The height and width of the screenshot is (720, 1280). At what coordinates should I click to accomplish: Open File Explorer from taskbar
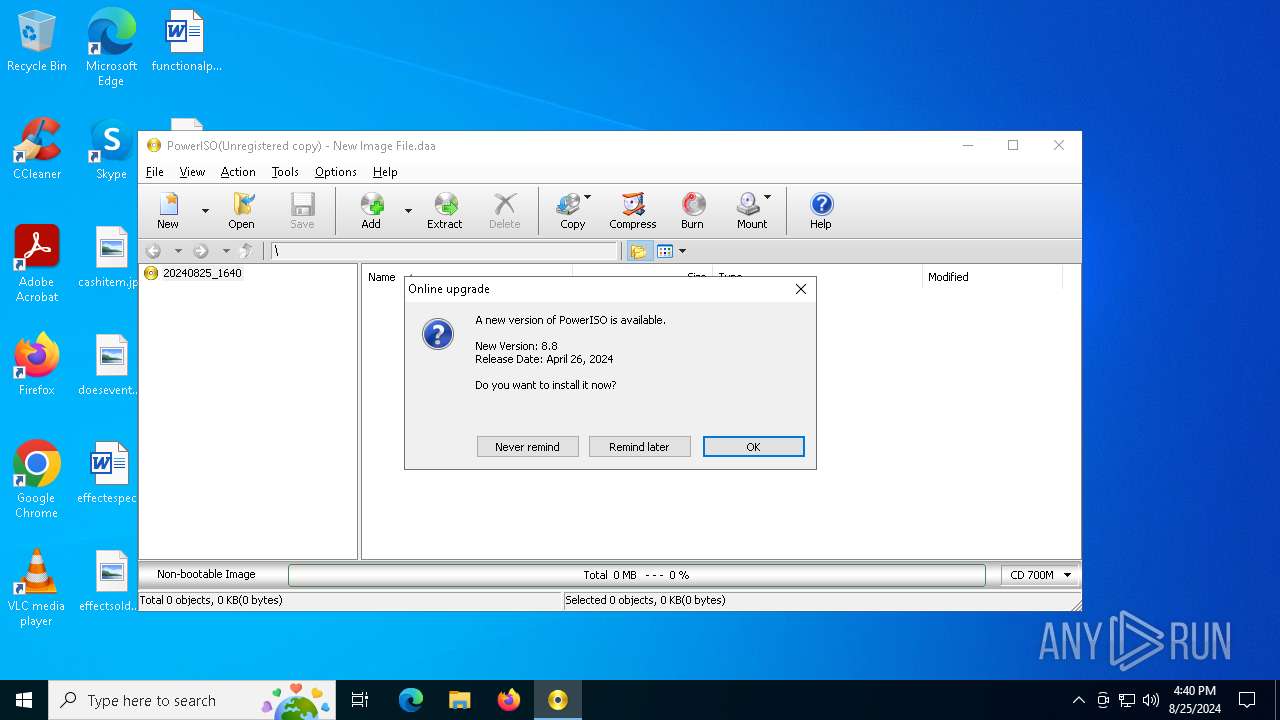tap(459, 700)
